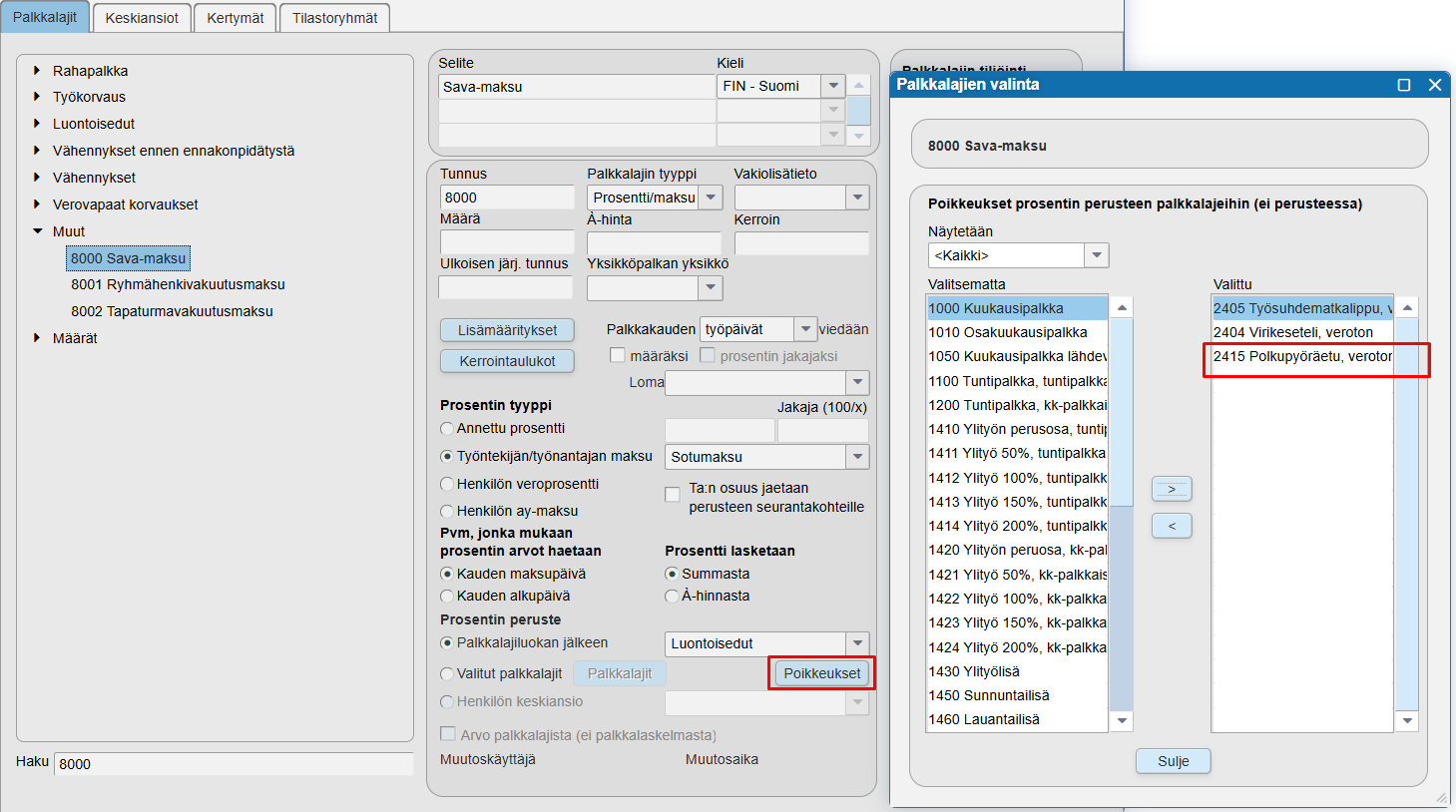Remove selected item from Valittu list

(1172, 526)
